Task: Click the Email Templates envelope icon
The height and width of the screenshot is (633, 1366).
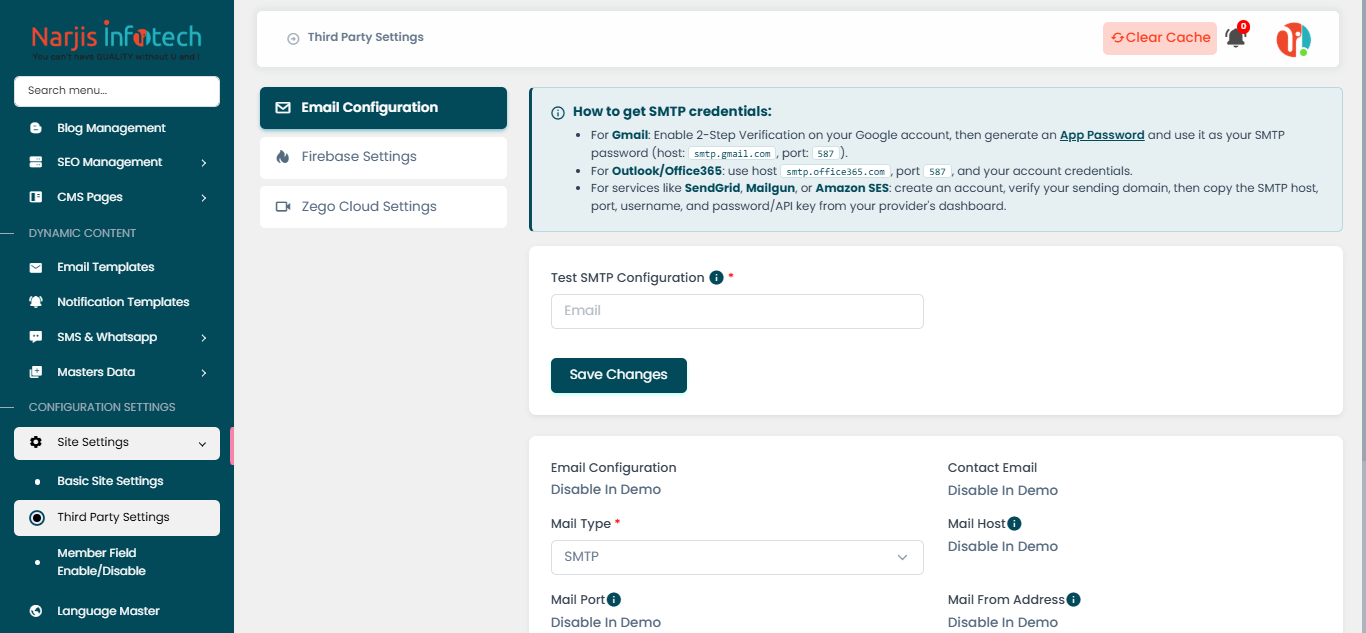Action: coord(36,267)
